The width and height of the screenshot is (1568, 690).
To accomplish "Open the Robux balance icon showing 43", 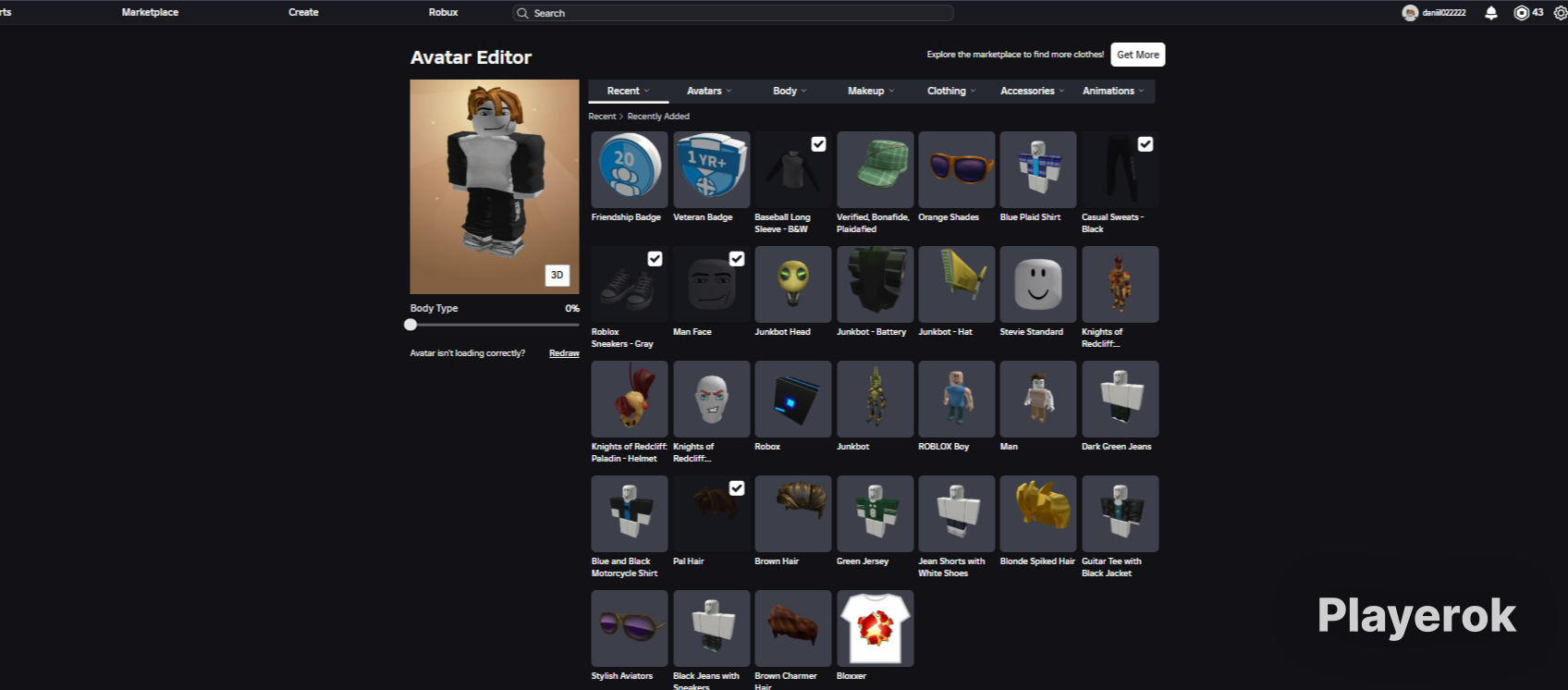I will point(1521,13).
